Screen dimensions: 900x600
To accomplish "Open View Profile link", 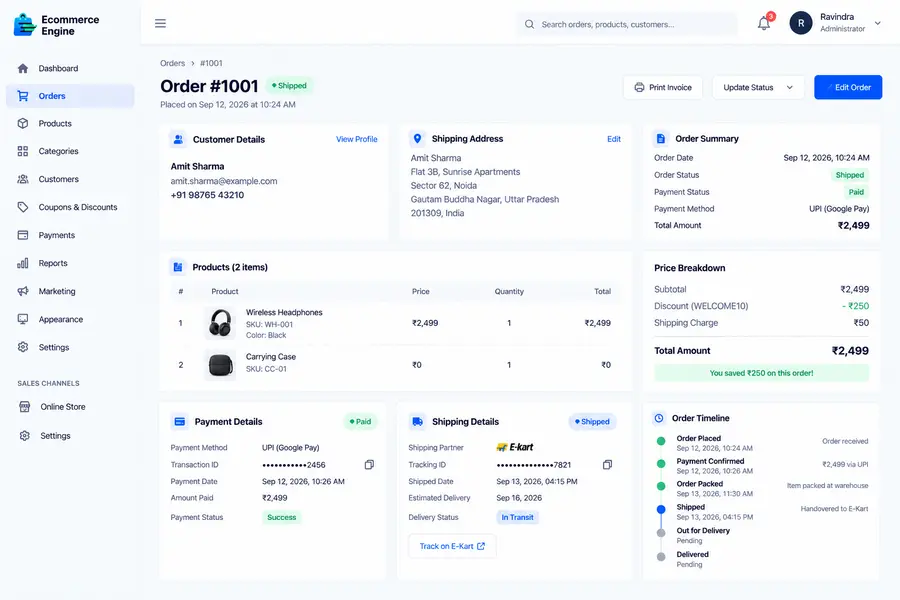I will tap(356, 139).
